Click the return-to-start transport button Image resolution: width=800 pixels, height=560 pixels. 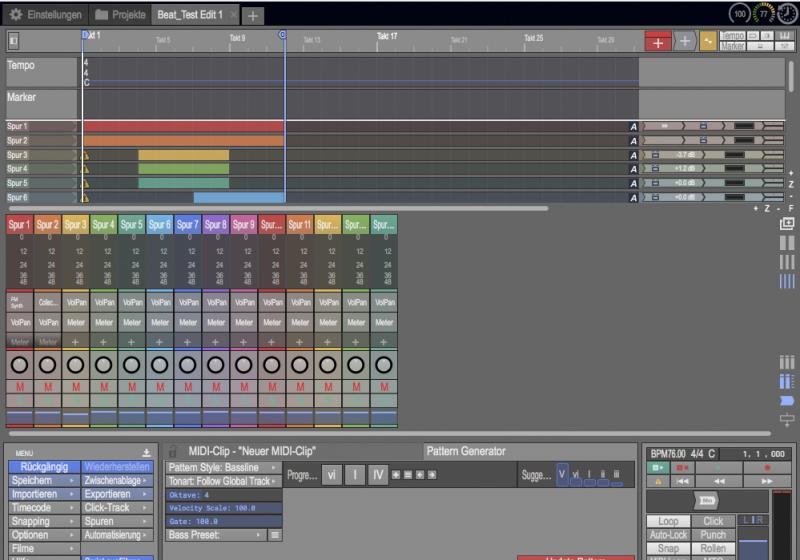[682, 481]
